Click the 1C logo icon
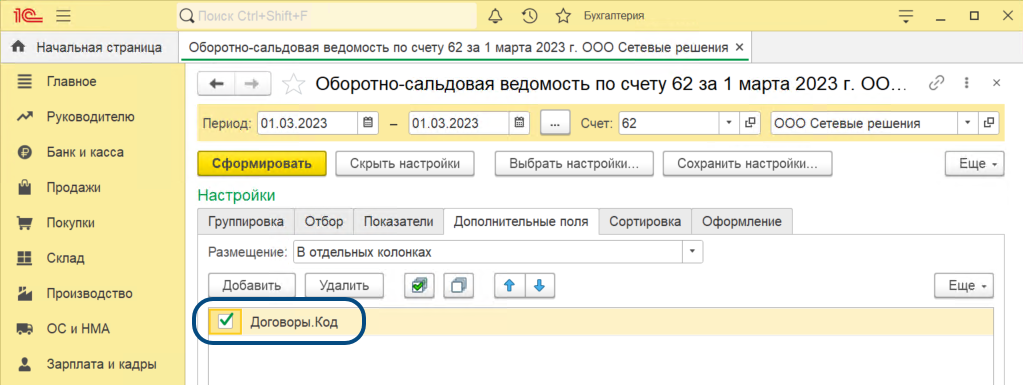This screenshot has height=385, width=1023. tap(29, 16)
